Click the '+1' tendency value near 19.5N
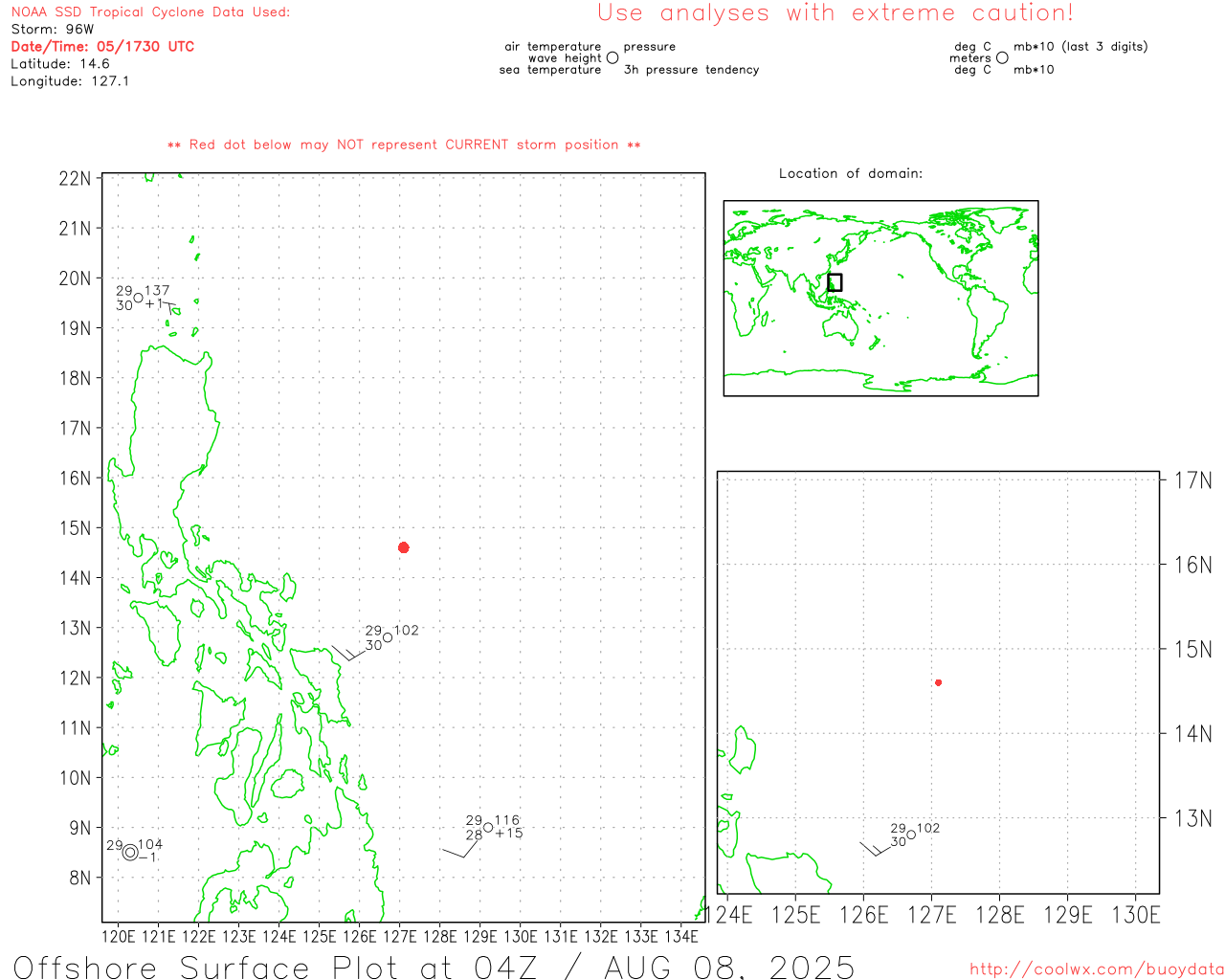 point(153,303)
